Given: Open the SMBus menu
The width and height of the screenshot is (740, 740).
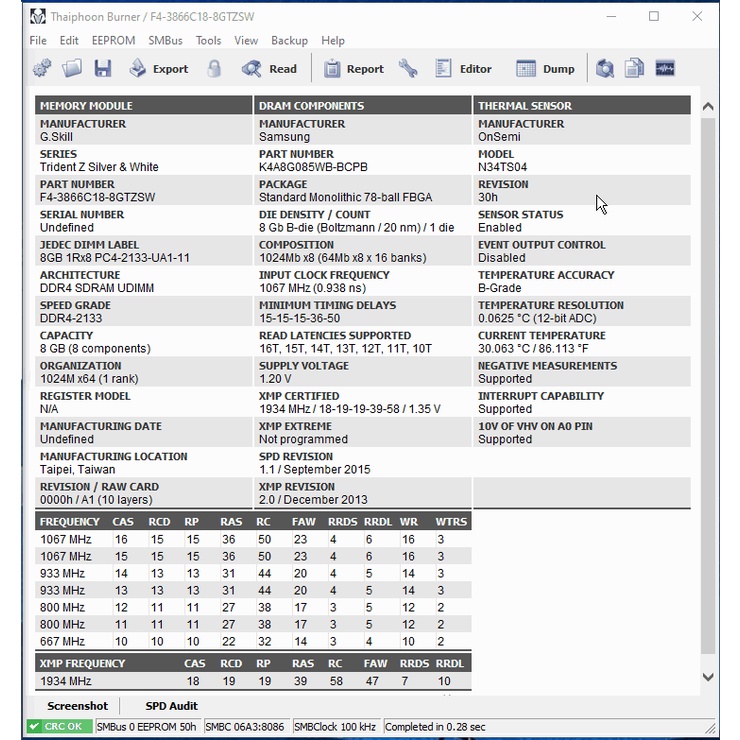Looking at the screenshot, I should [x=165, y=41].
